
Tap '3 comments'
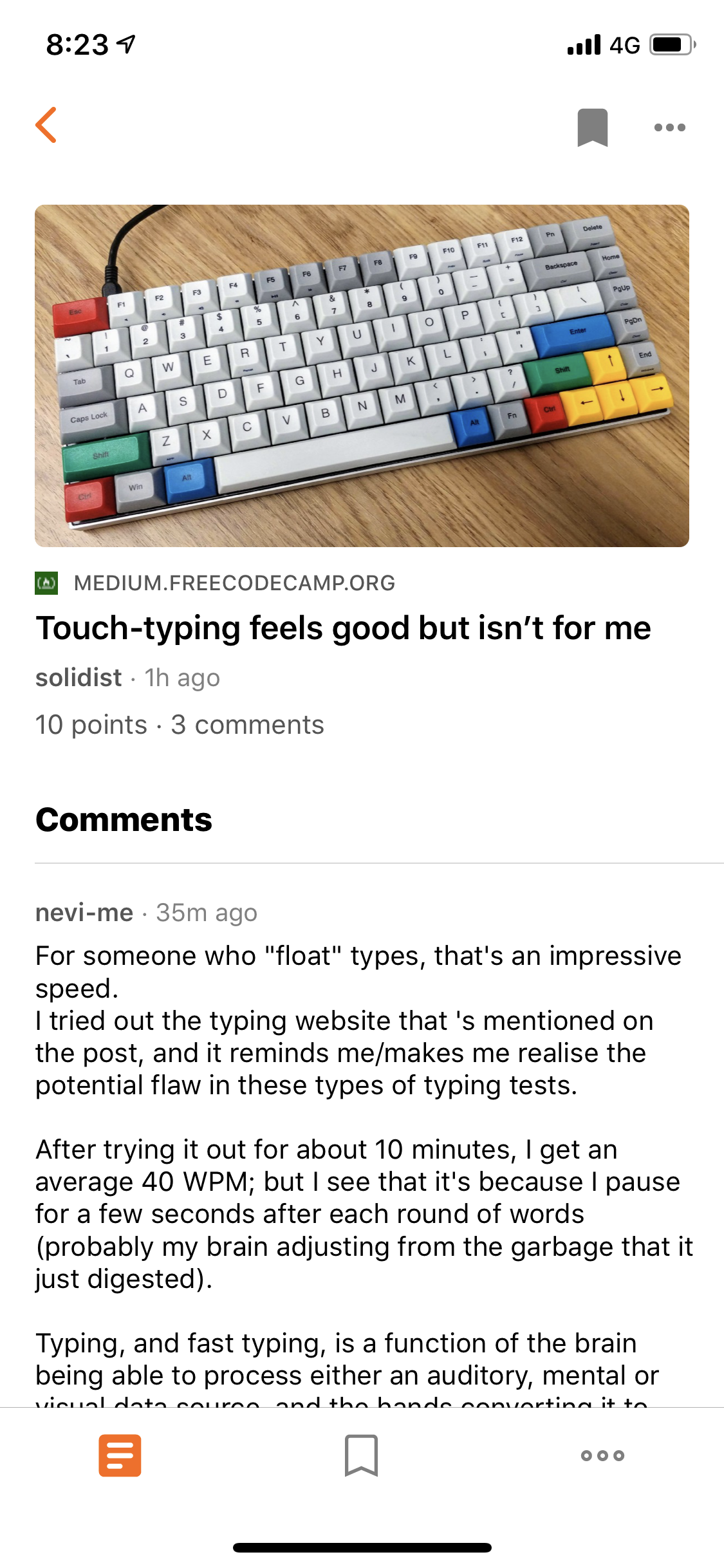pyautogui.click(x=247, y=724)
